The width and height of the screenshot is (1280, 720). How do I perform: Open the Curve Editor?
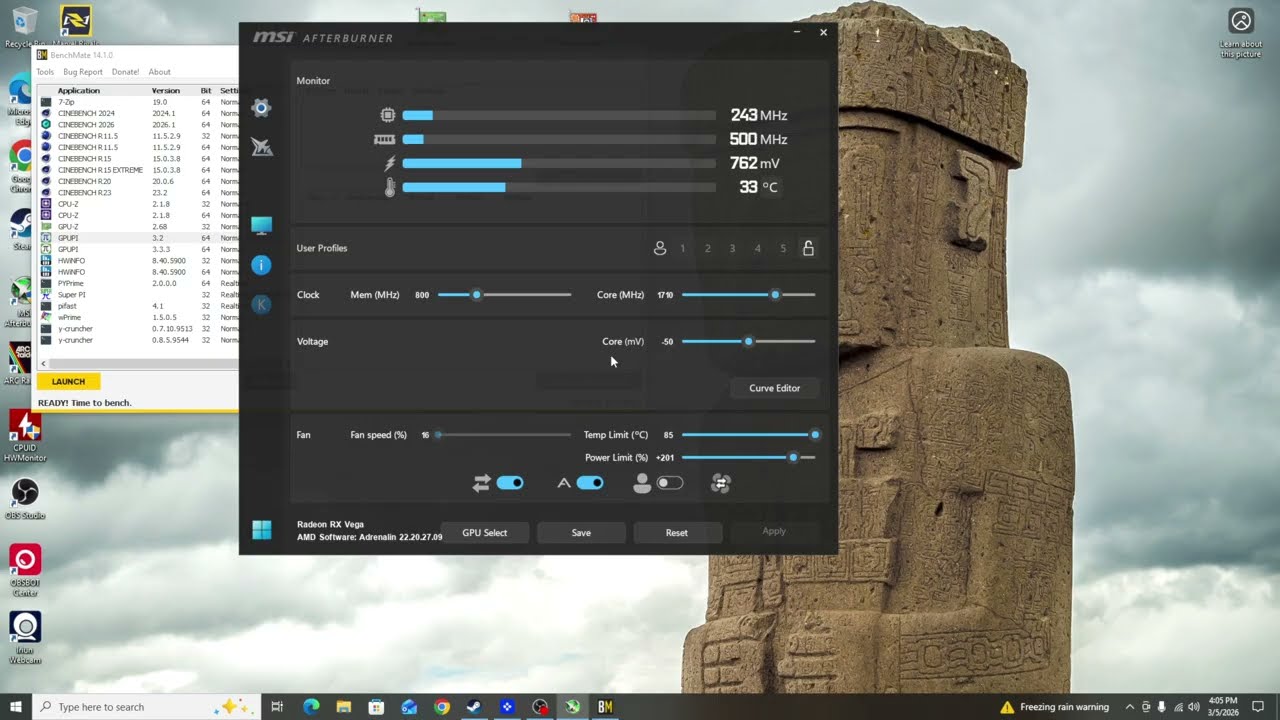click(774, 388)
